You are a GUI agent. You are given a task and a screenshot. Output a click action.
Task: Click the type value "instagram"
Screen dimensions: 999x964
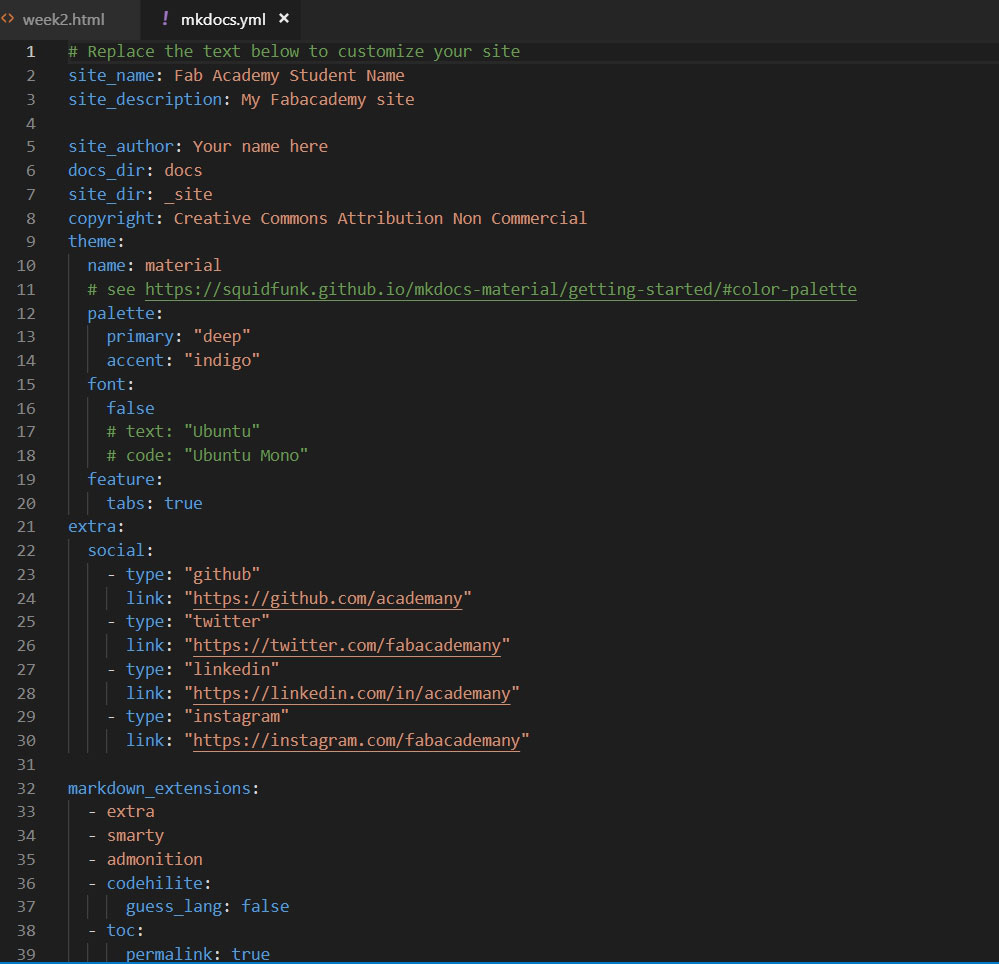click(x=236, y=717)
